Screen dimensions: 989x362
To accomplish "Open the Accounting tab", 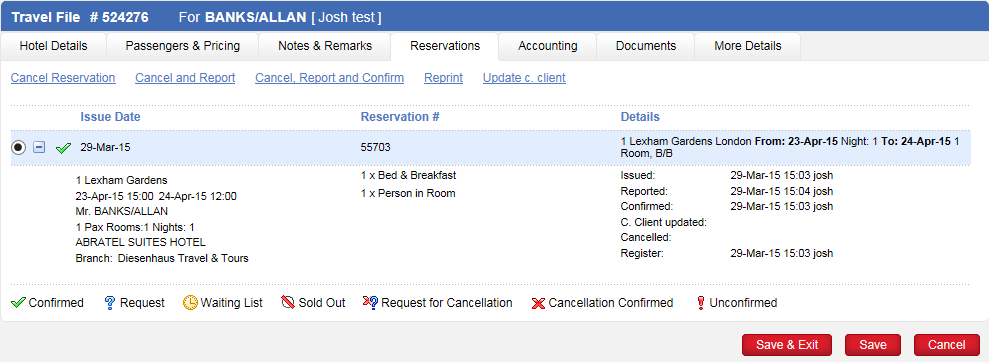I will pos(547,46).
